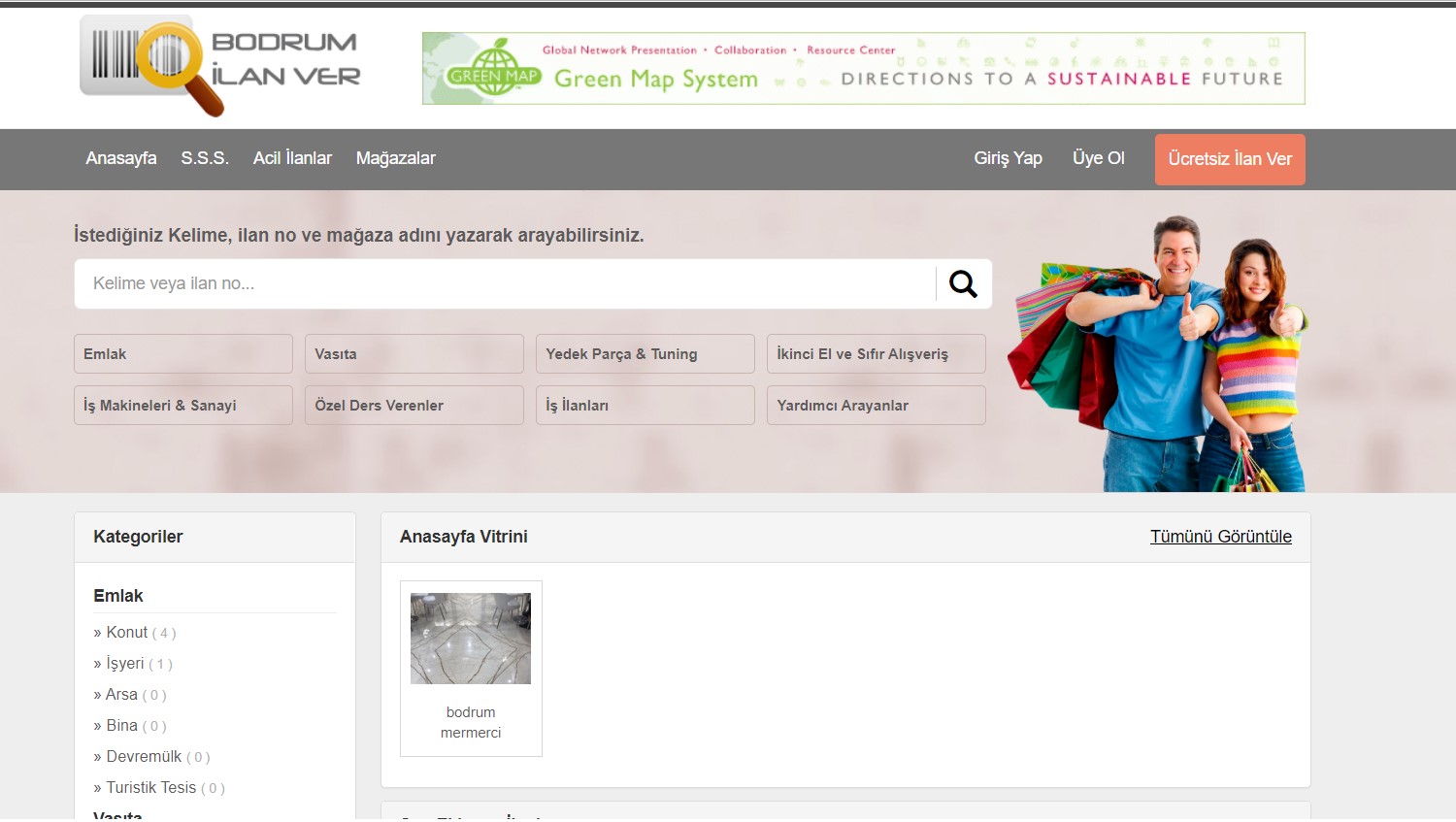Select Mağazalar in the navigation bar

click(x=395, y=158)
